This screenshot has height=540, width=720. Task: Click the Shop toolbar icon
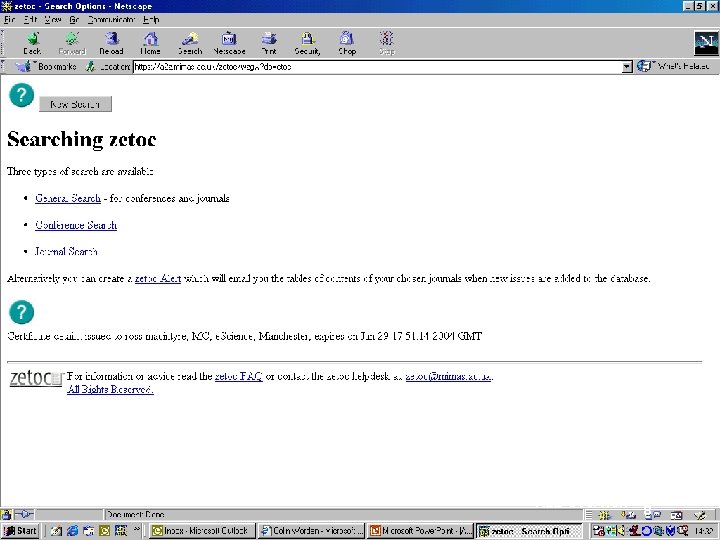click(x=347, y=44)
